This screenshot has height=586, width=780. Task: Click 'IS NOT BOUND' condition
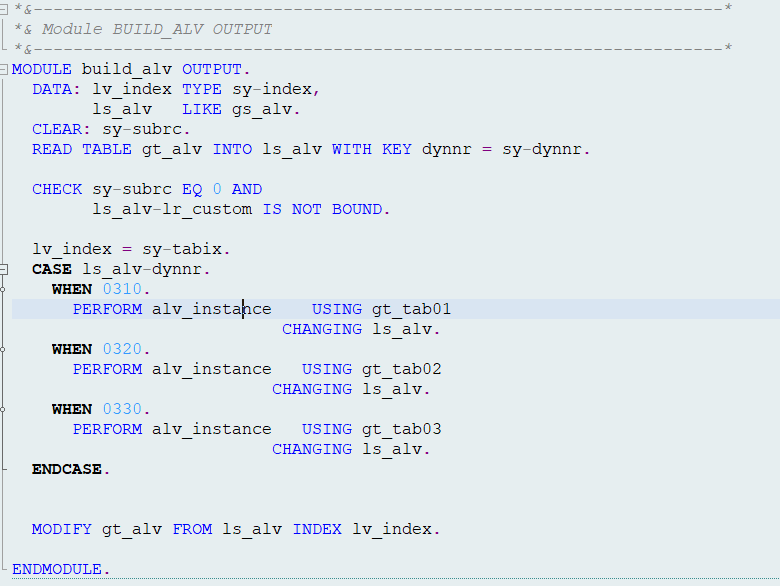pos(322,209)
